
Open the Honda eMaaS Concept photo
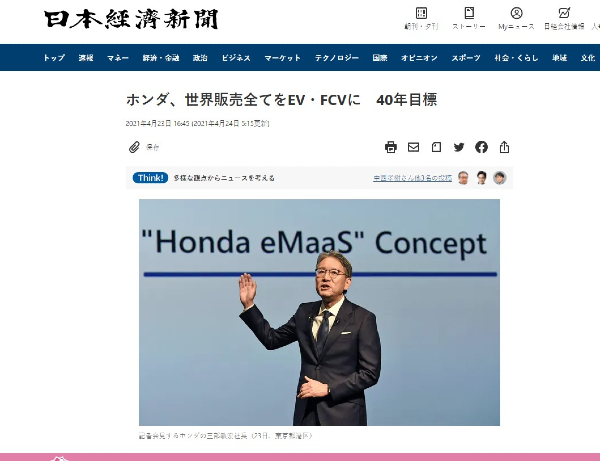pyautogui.click(x=319, y=312)
